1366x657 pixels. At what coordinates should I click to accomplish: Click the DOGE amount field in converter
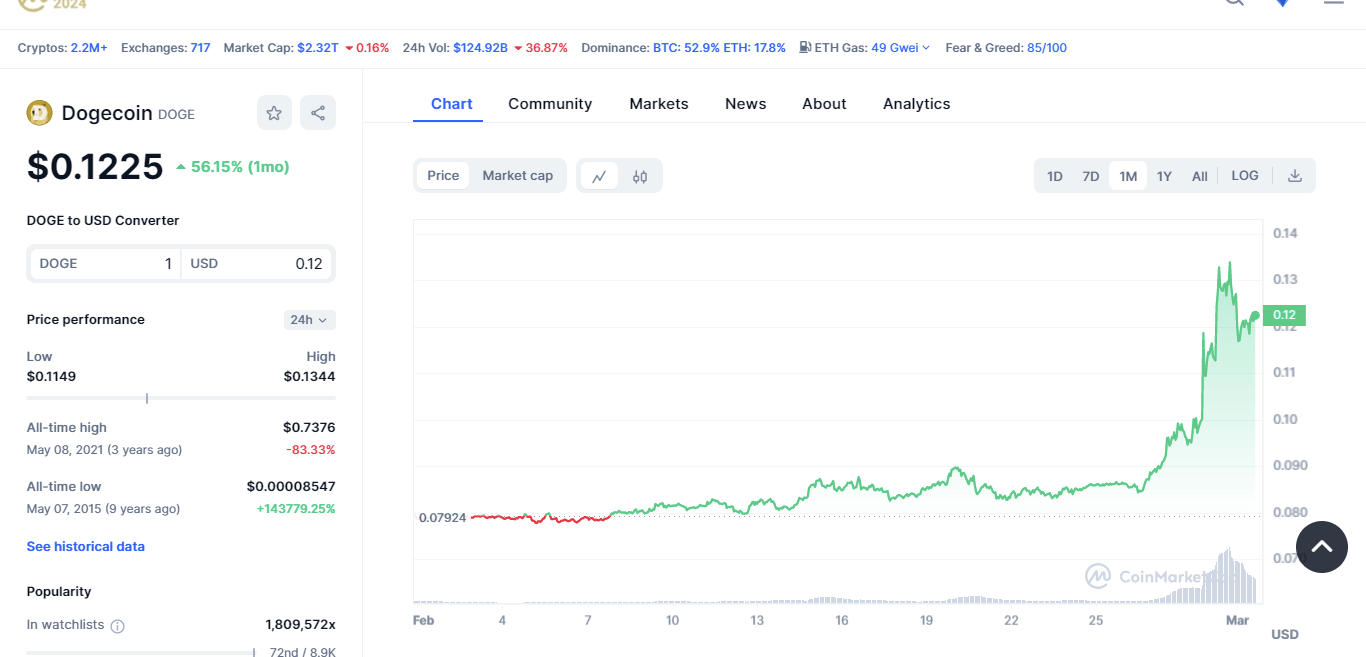pyautogui.click(x=105, y=264)
